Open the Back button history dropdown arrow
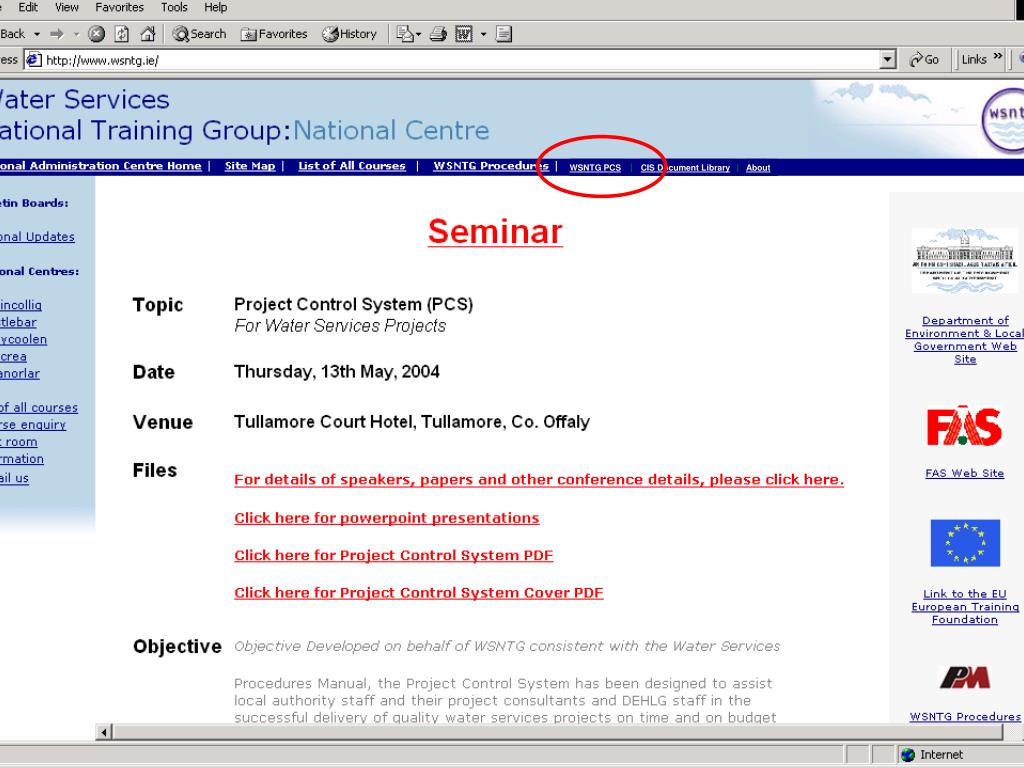1024x768 pixels. (x=37, y=34)
